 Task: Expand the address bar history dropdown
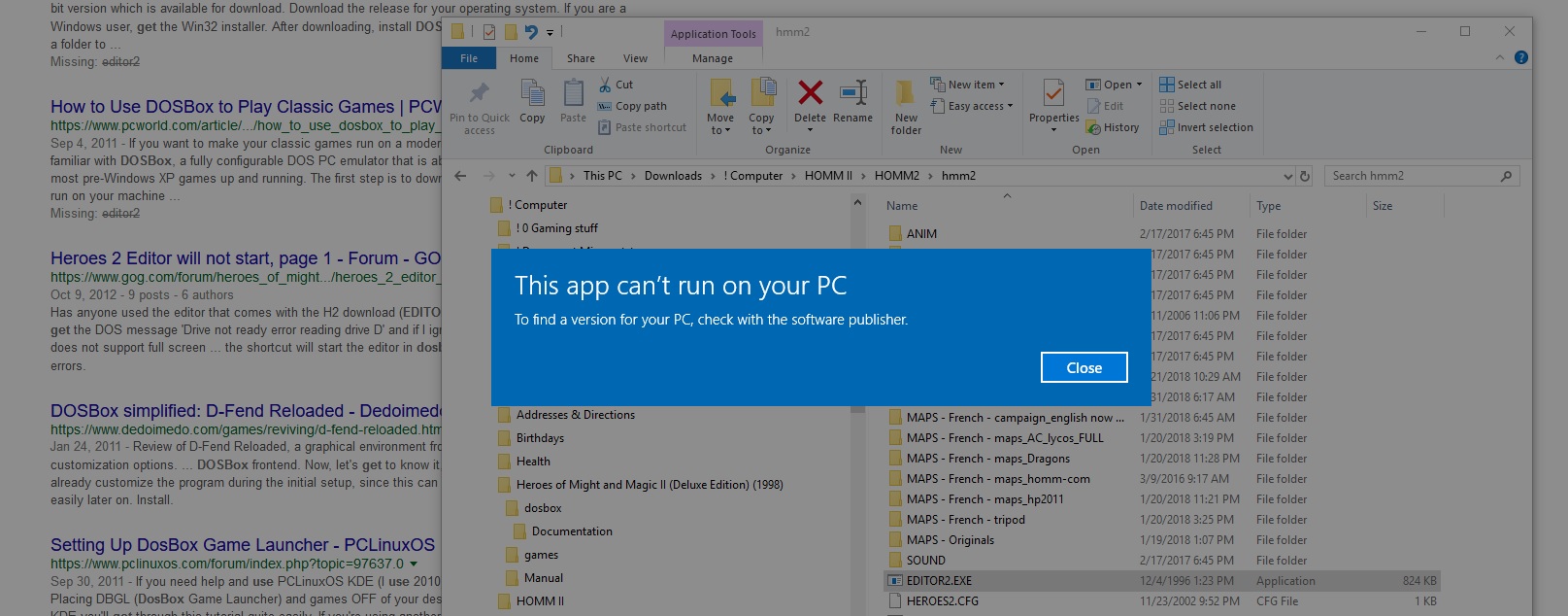tap(1288, 176)
